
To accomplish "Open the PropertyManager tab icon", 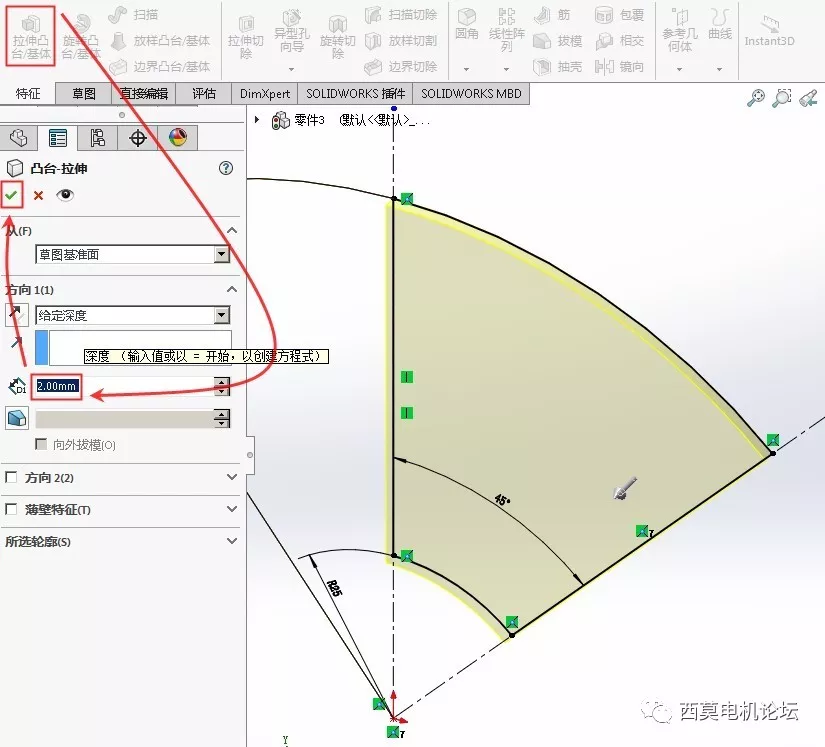I will pos(57,138).
